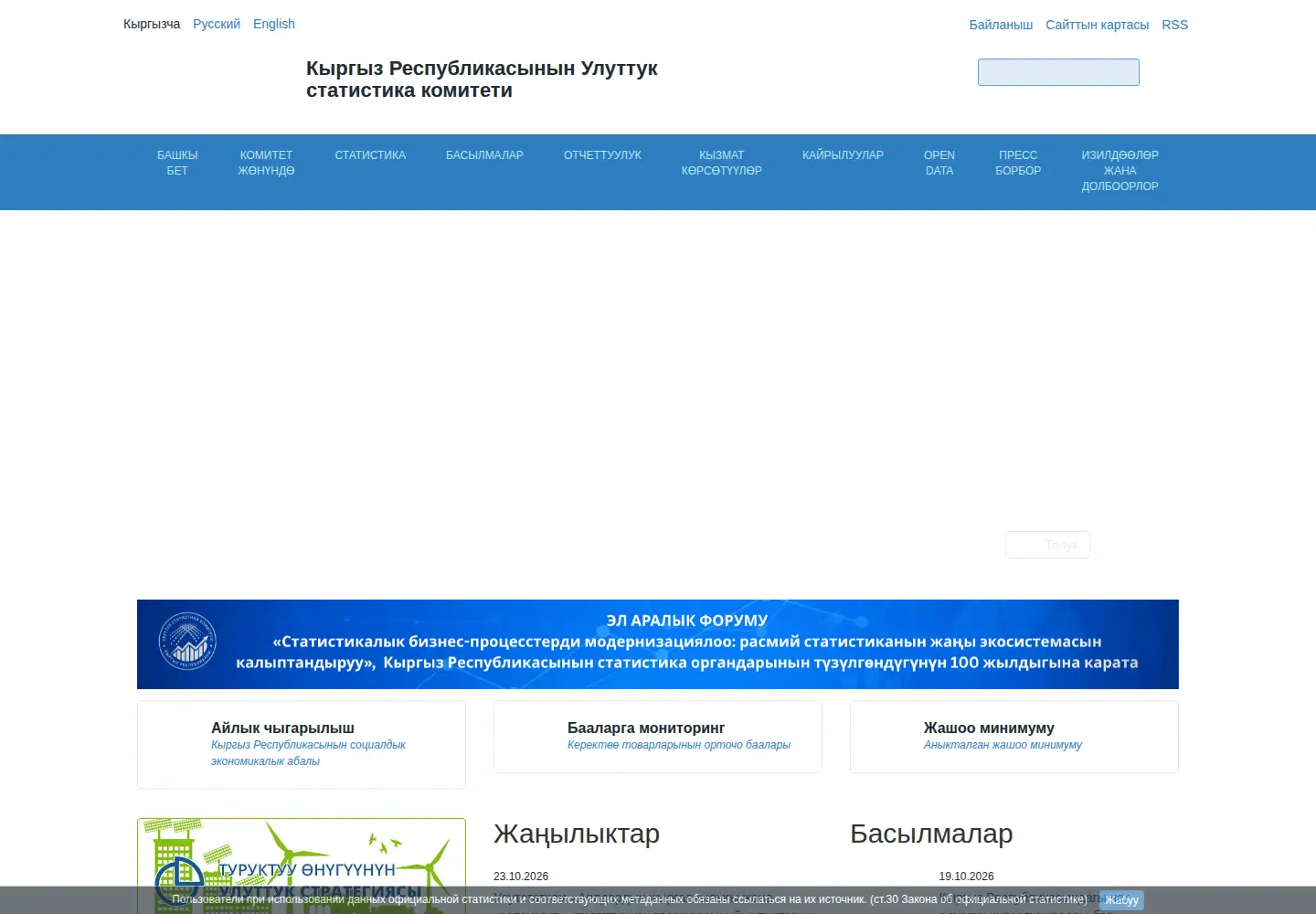Select Кыргызча language option
1316x914 pixels.
coord(152,24)
